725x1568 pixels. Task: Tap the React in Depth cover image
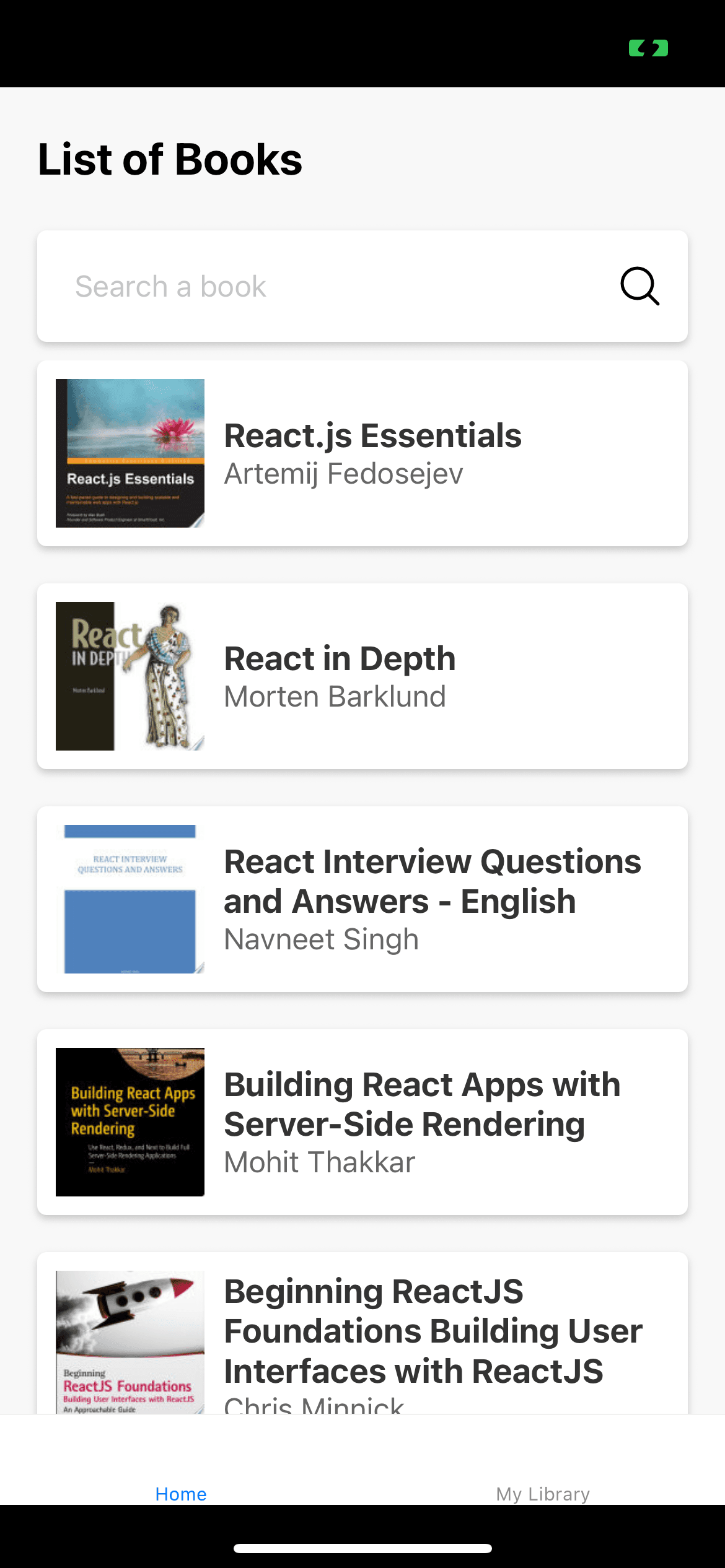tap(130, 676)
